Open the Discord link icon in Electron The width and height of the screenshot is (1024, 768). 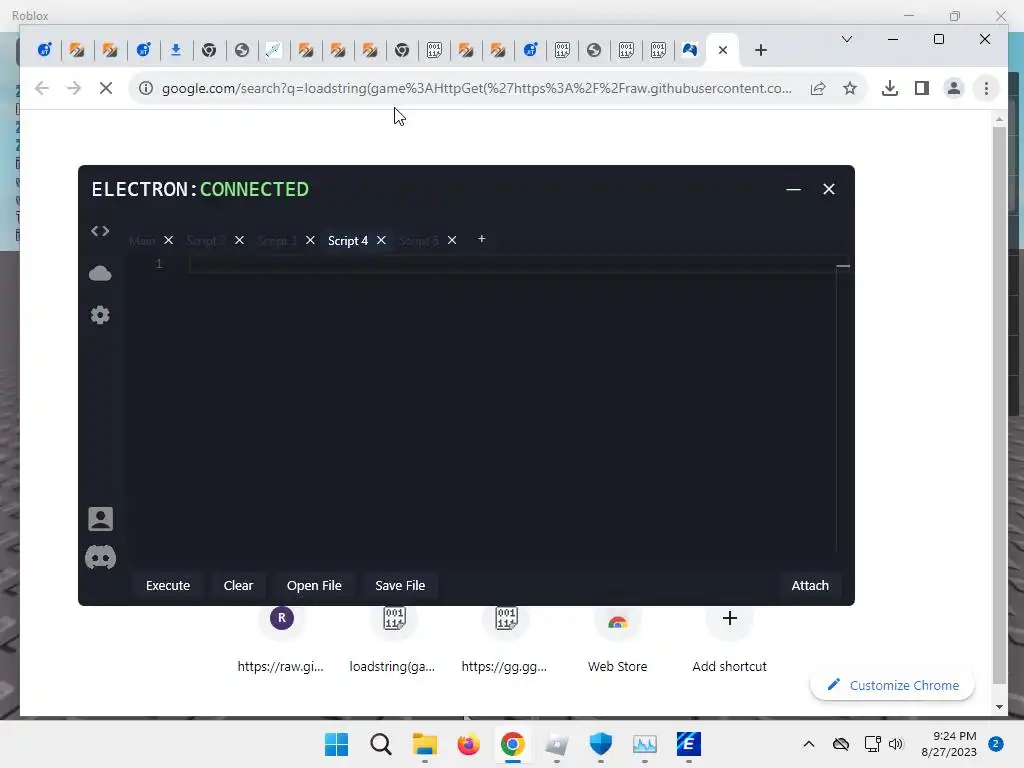tap(101, 558)
